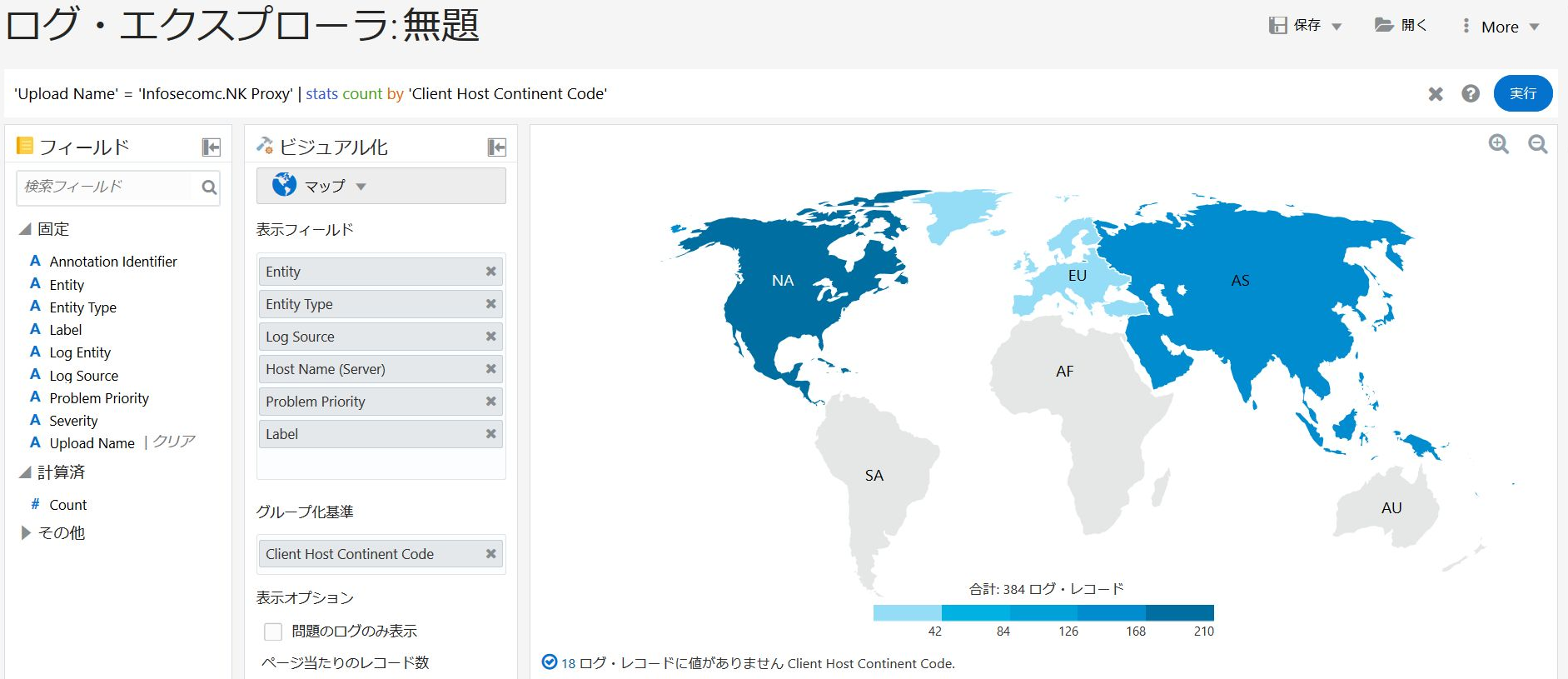This screenshot has height=679, width=1568.
Task: Click North America (NA) on map
Action: (x=783, y=281)
